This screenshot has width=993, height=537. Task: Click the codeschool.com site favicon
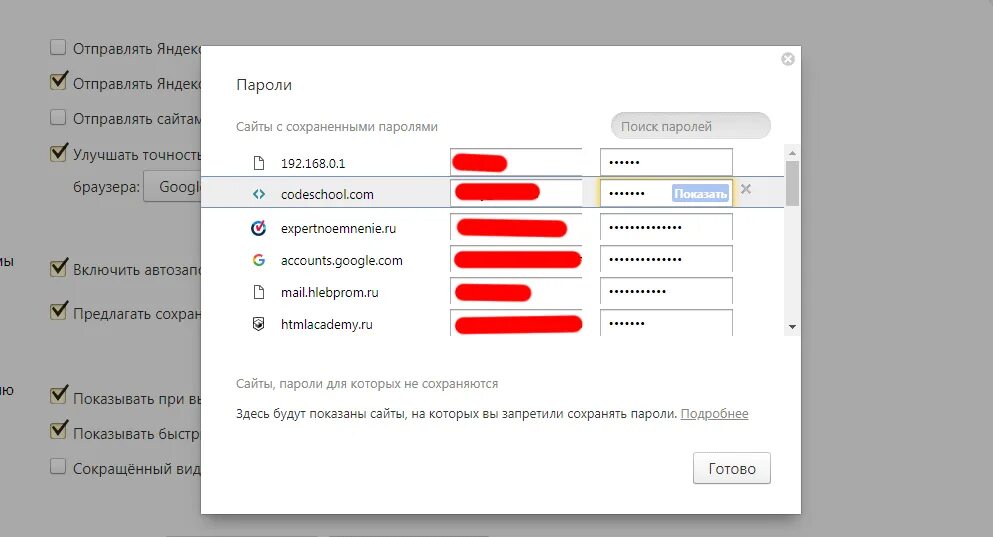258,194
